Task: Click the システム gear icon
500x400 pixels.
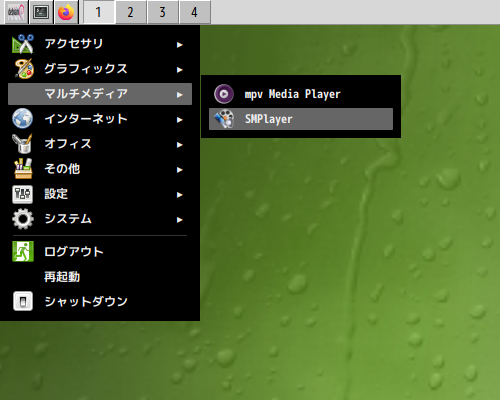Action: pyautogui.click(x=23, y=219)
